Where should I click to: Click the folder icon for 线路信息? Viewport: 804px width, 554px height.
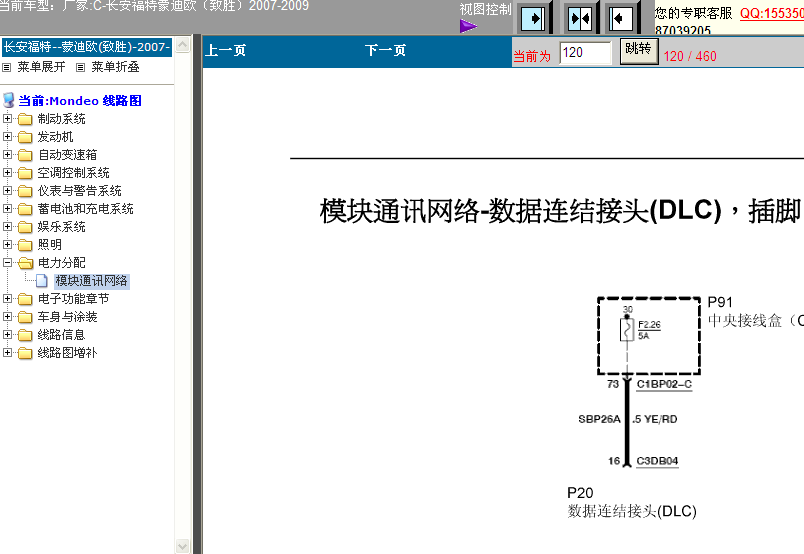click(25, 335)
